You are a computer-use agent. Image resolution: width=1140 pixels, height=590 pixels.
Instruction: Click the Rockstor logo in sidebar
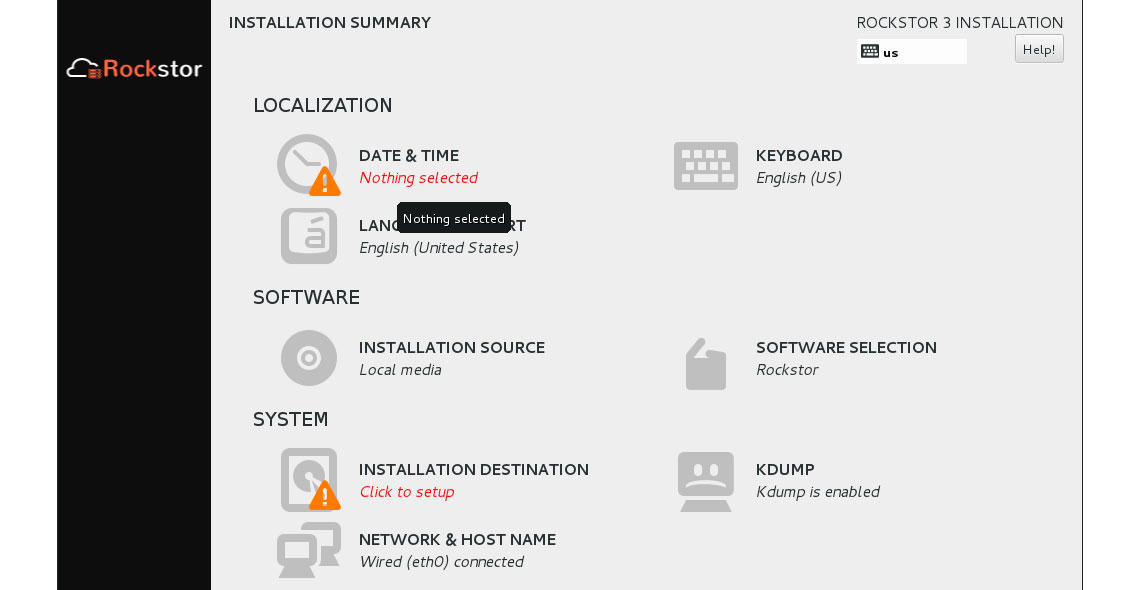tap(134, 69)
